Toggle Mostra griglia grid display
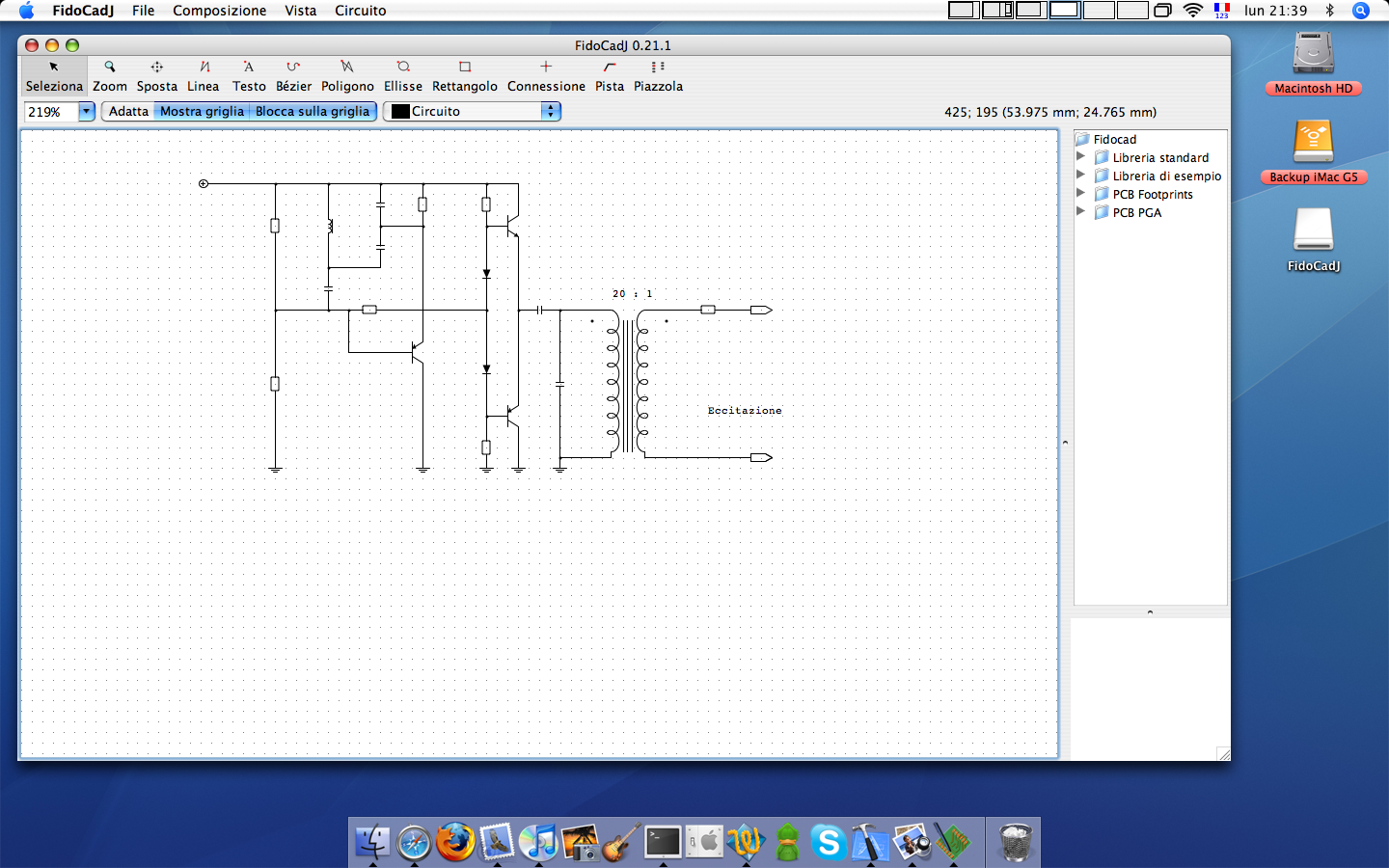The width and height of the screenshot is (1389, 868). (203, 112)
